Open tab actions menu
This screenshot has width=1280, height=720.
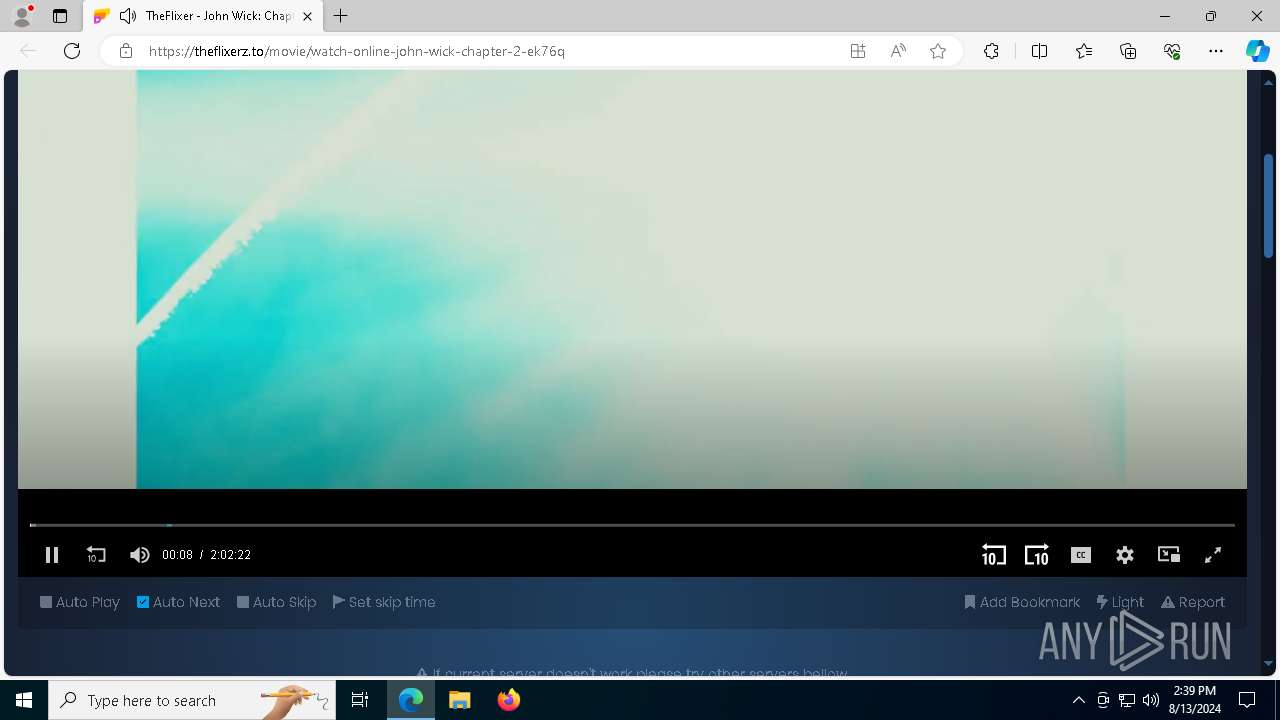tap(60, 16)
